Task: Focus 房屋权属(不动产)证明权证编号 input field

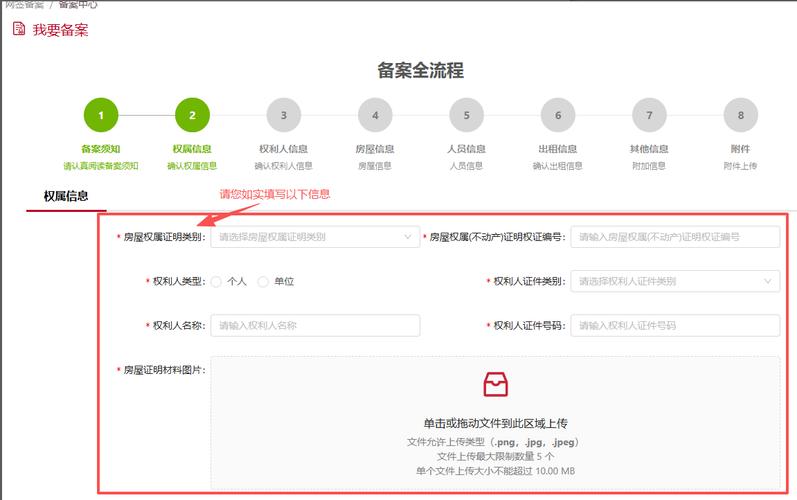Action: (675, 237)
